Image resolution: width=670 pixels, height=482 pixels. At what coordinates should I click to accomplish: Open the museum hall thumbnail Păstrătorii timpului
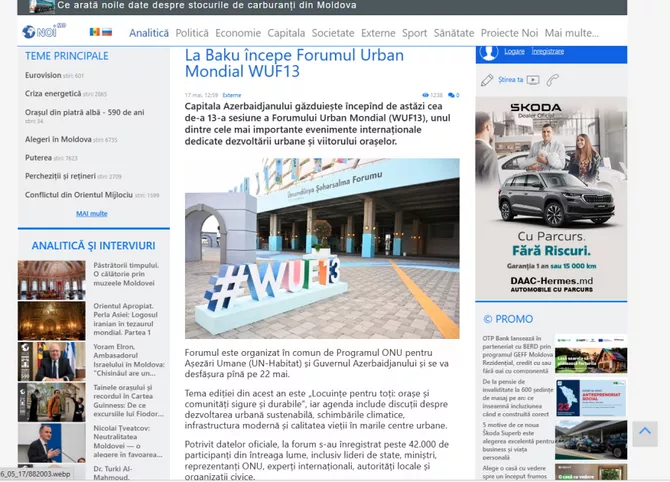[x=52, y=280]
